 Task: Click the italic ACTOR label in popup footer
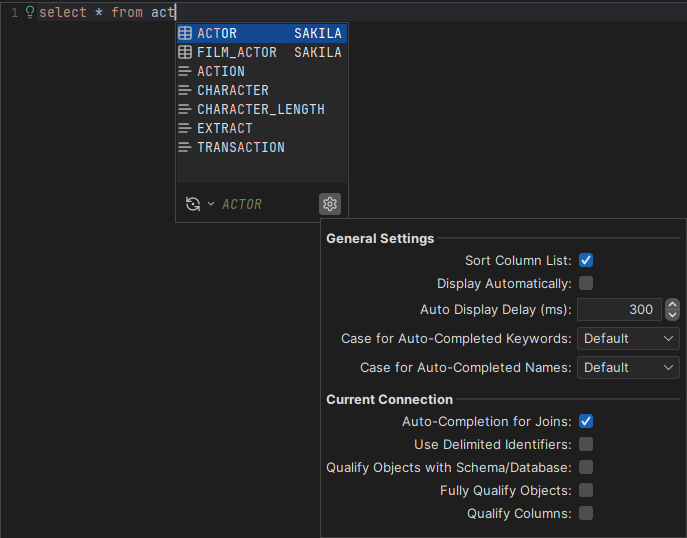coord(242,204)
